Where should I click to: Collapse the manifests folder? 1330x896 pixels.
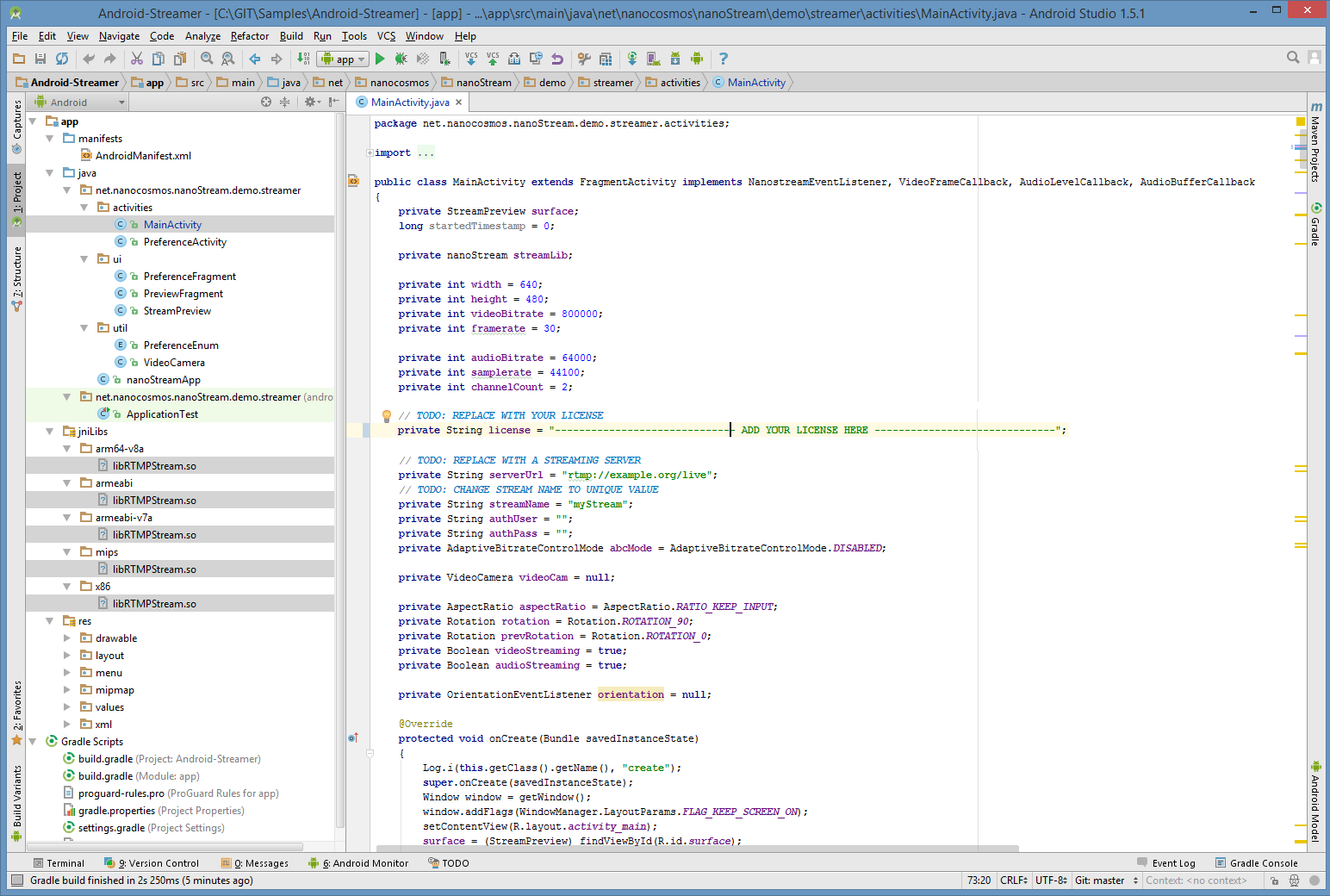pyautogui.click(x=50, y=138)
